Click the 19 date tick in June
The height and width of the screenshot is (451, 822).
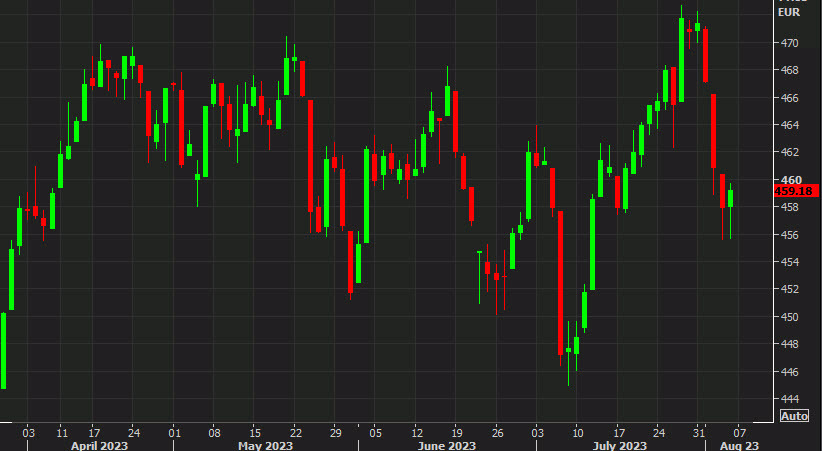point(456,433)
